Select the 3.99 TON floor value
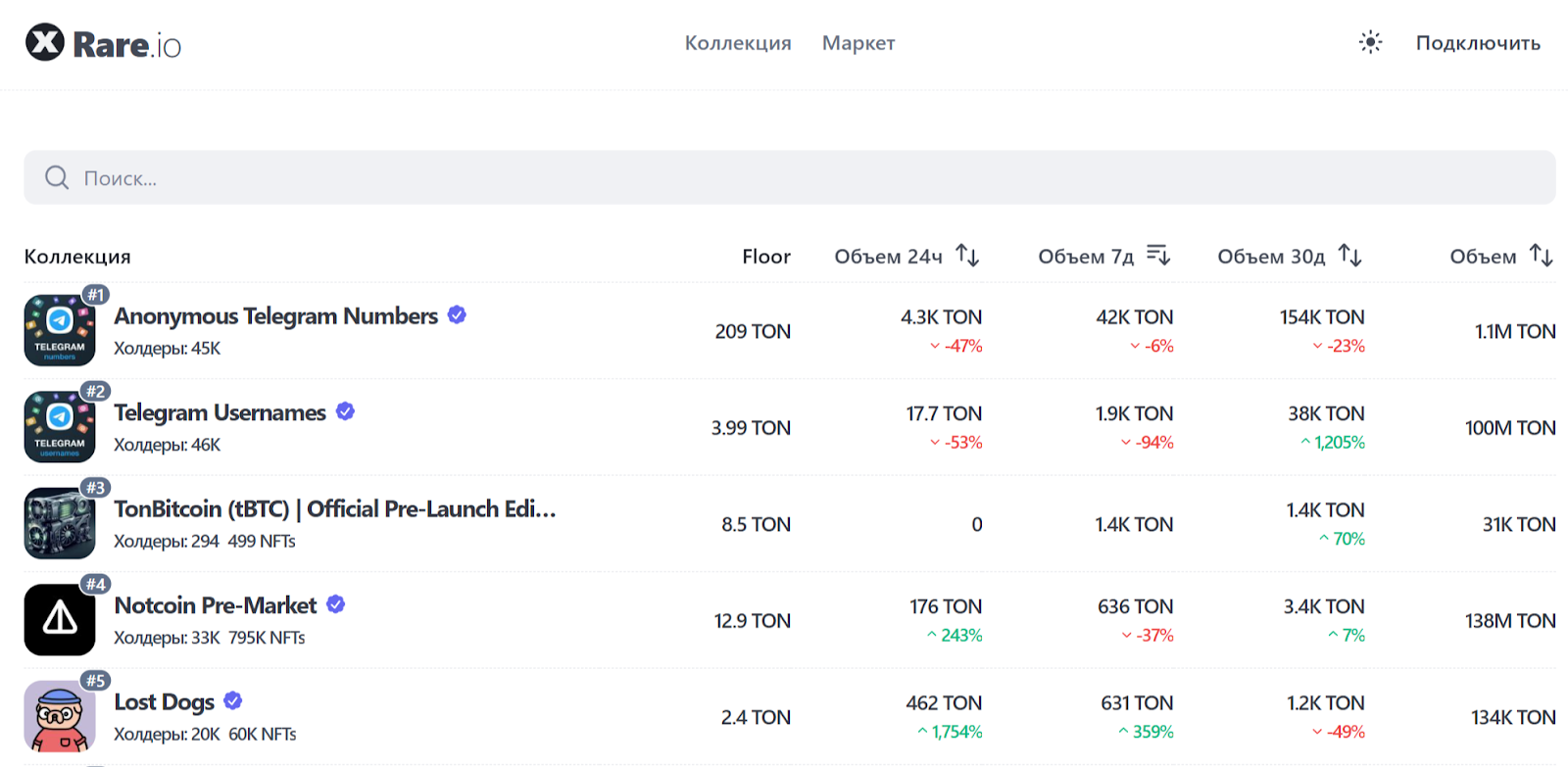Image resolution: width=1568 pixels, height=767 pixels. (751, 428)
